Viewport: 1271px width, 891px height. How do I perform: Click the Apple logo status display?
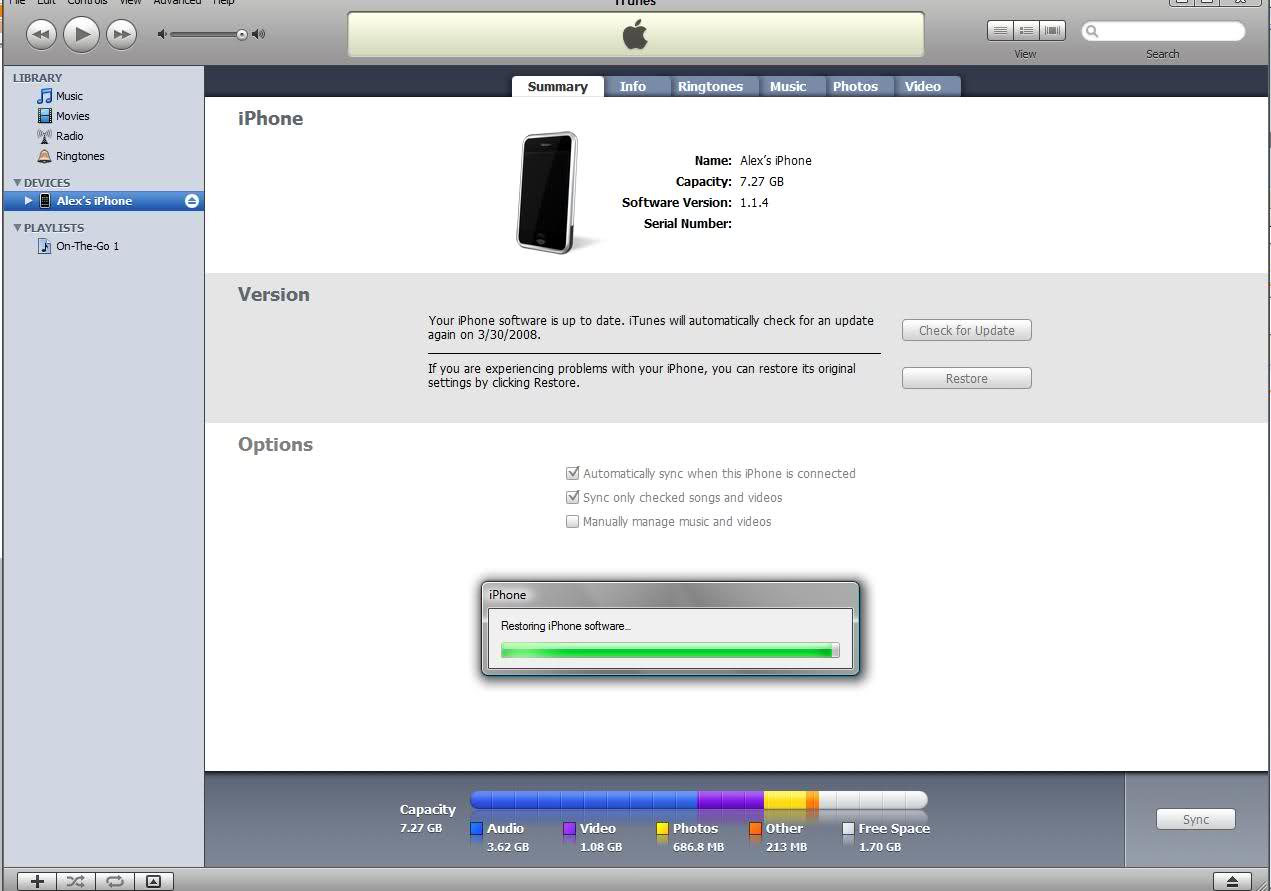click(635, 35)
